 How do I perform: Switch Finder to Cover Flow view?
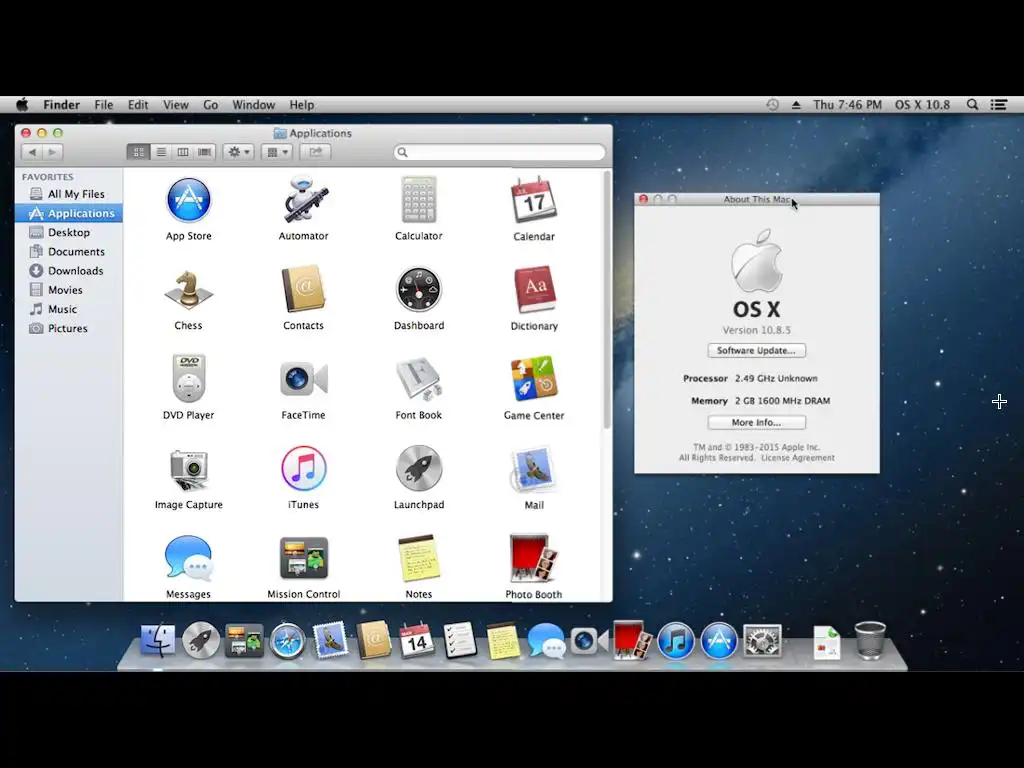204,152
